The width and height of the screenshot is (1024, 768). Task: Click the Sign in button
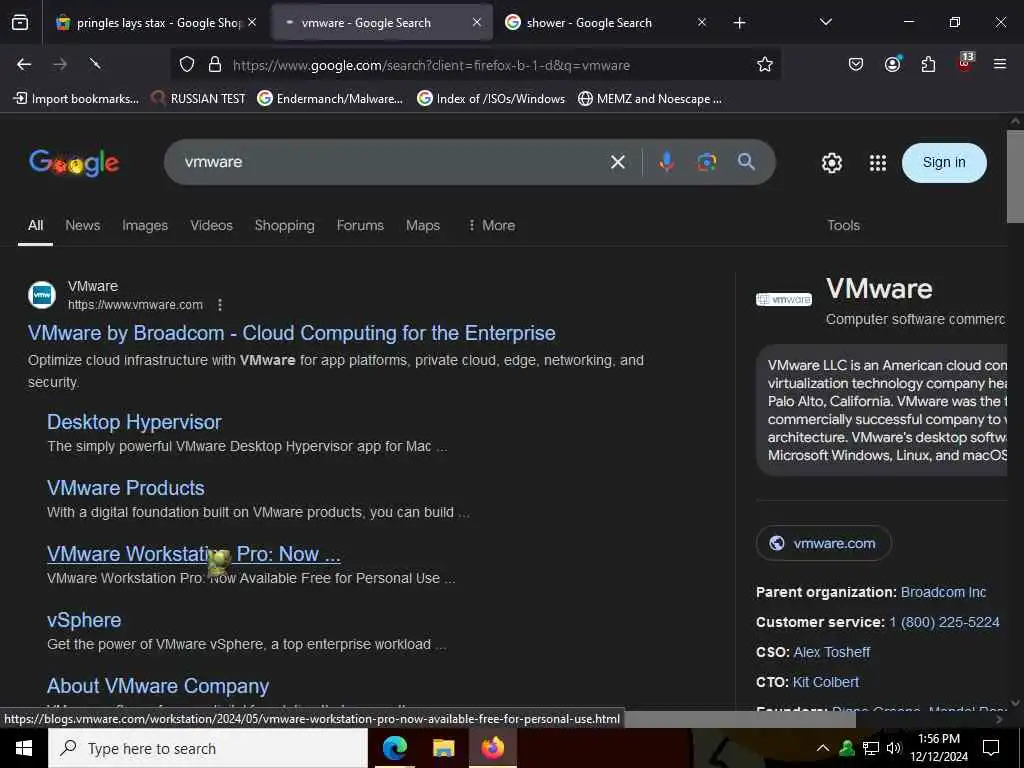[x=944, y=163]
